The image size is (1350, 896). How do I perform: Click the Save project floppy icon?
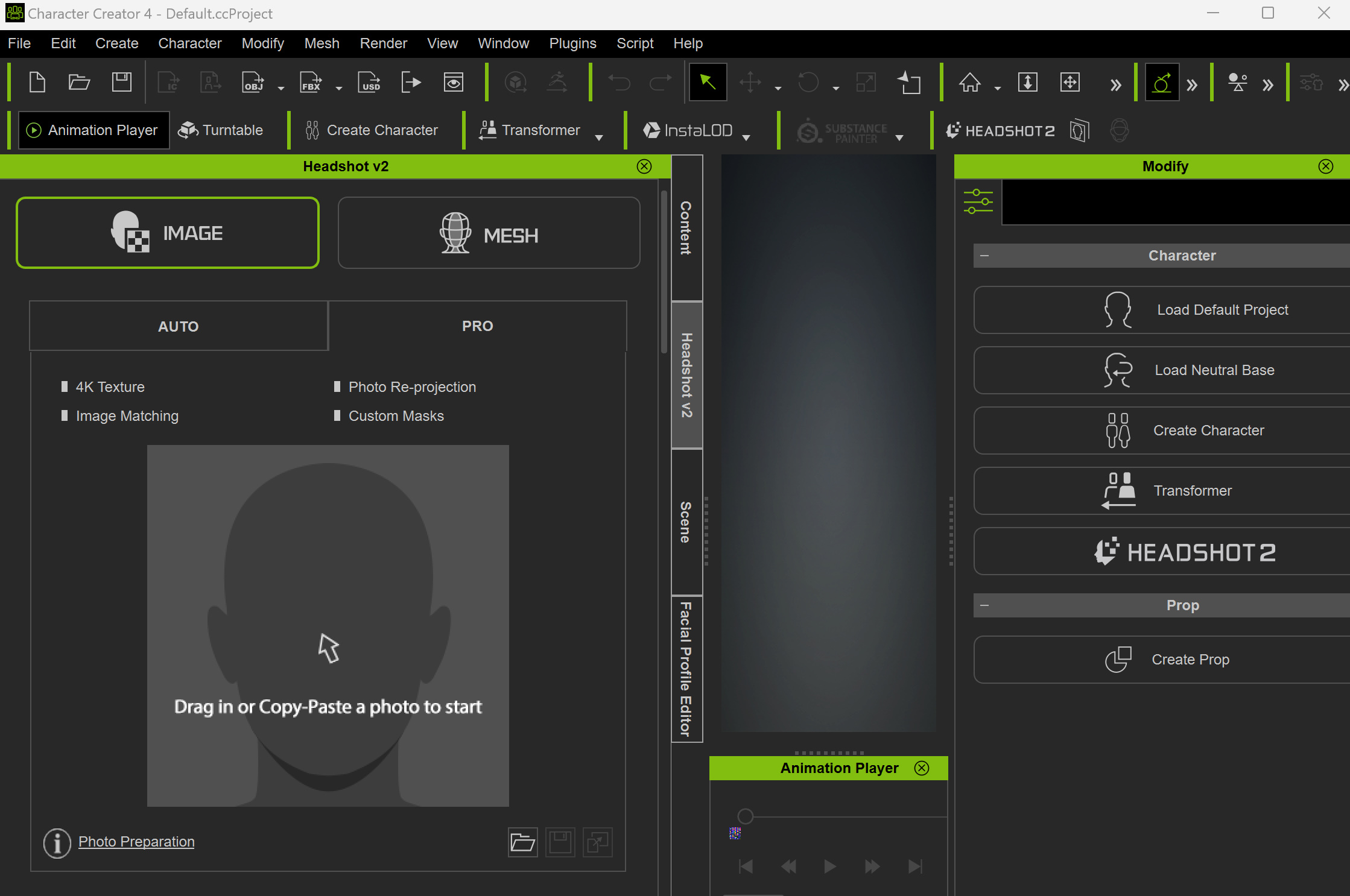122,82
